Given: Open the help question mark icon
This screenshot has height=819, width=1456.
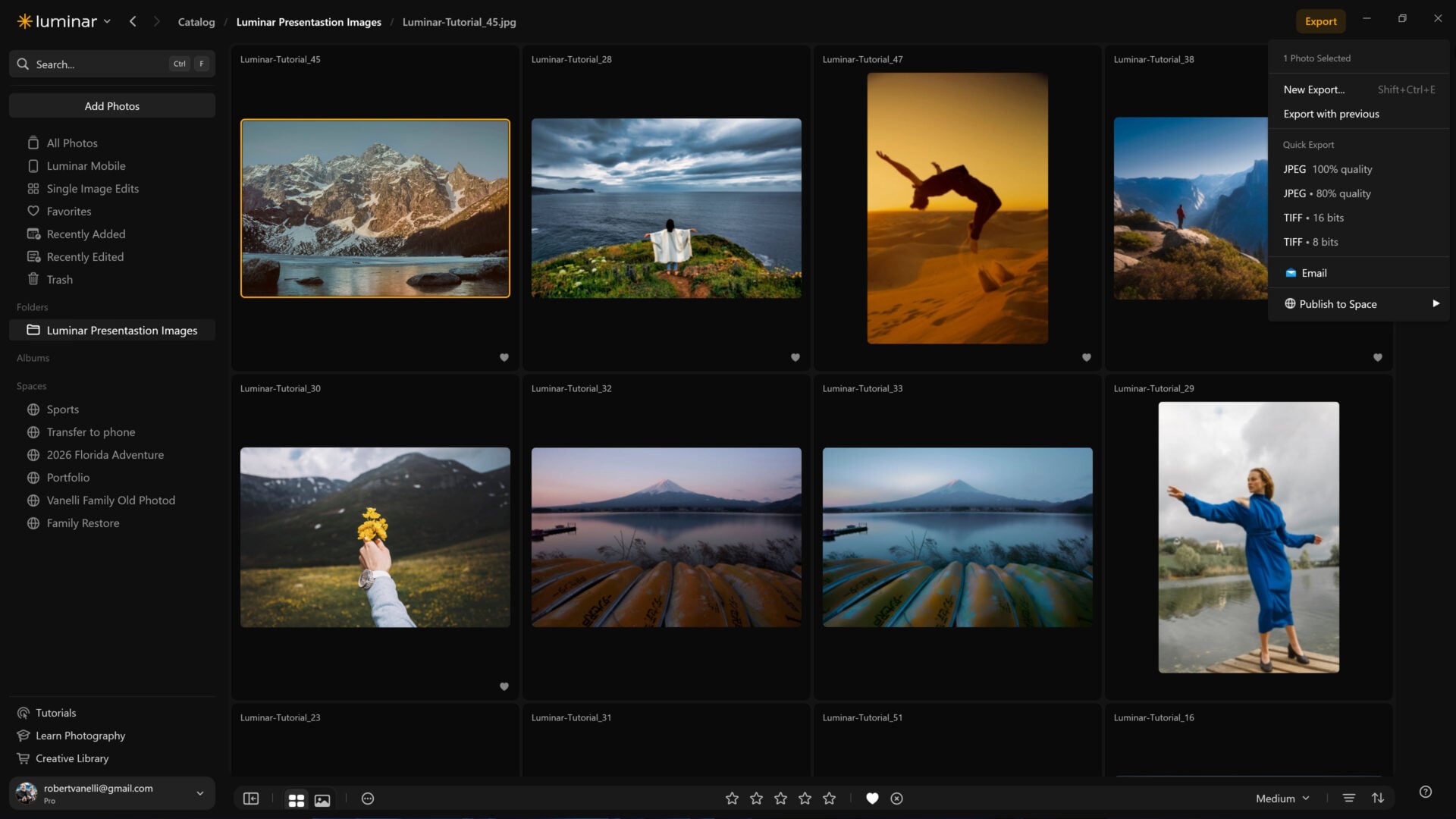Looking at the screenshot, I should pyautogui.click(x=1425, y=792).
